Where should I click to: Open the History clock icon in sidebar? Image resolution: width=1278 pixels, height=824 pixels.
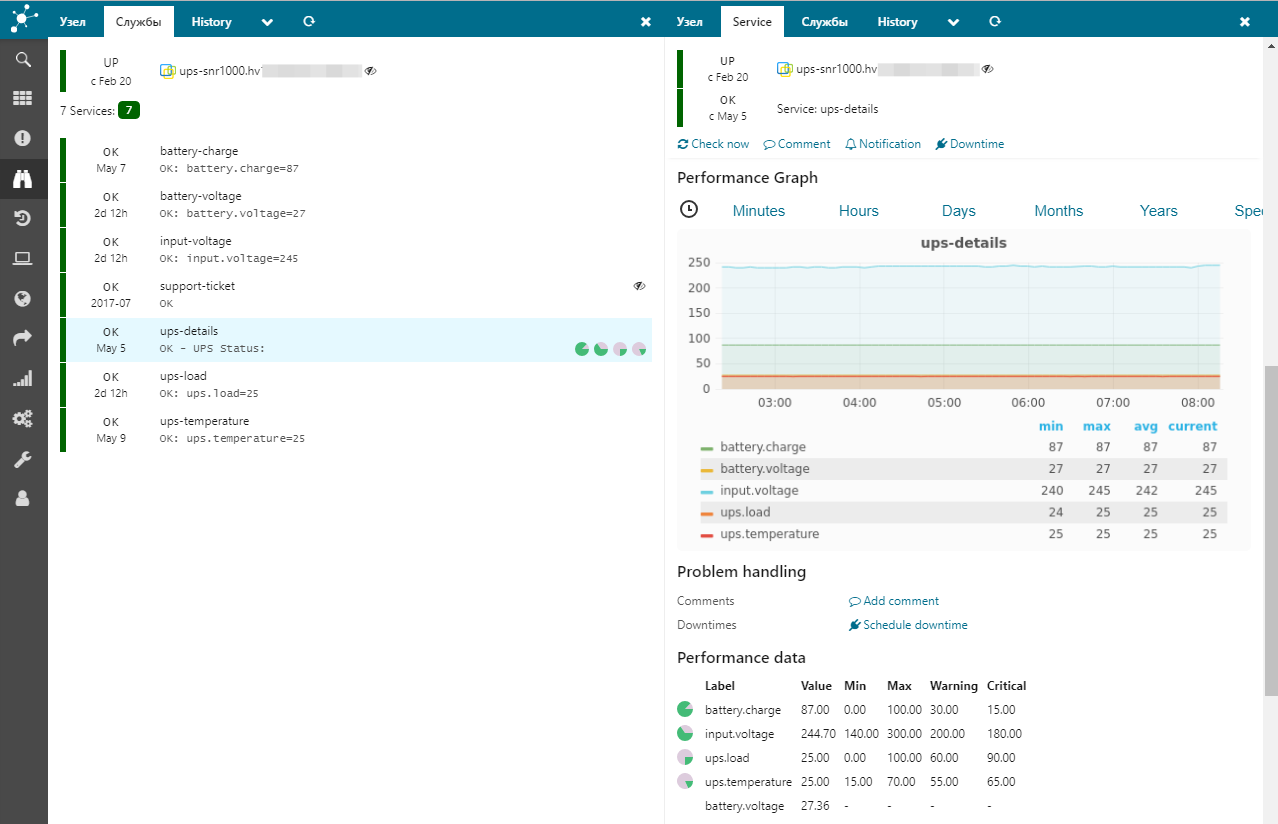22,219
